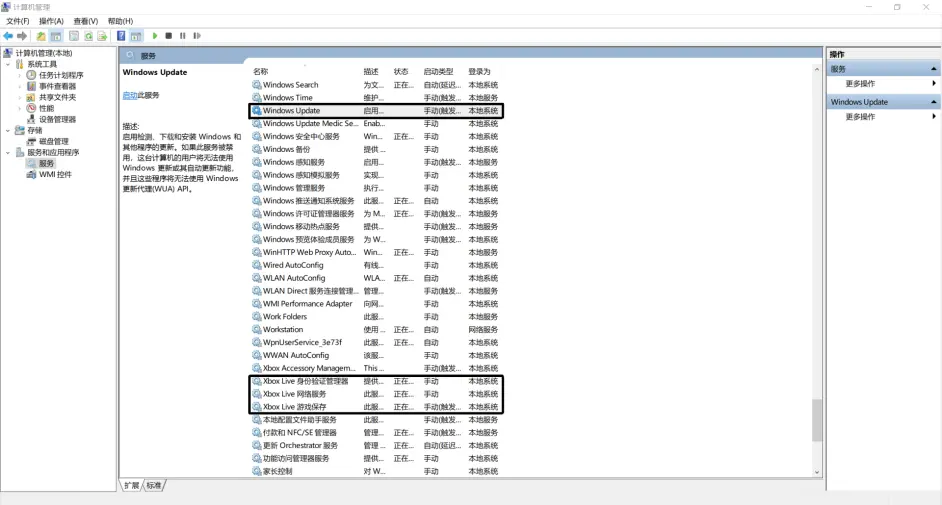Open 更多操作 under 服务 actions
This screenshot has width=942, height=505.
(860, 83)
